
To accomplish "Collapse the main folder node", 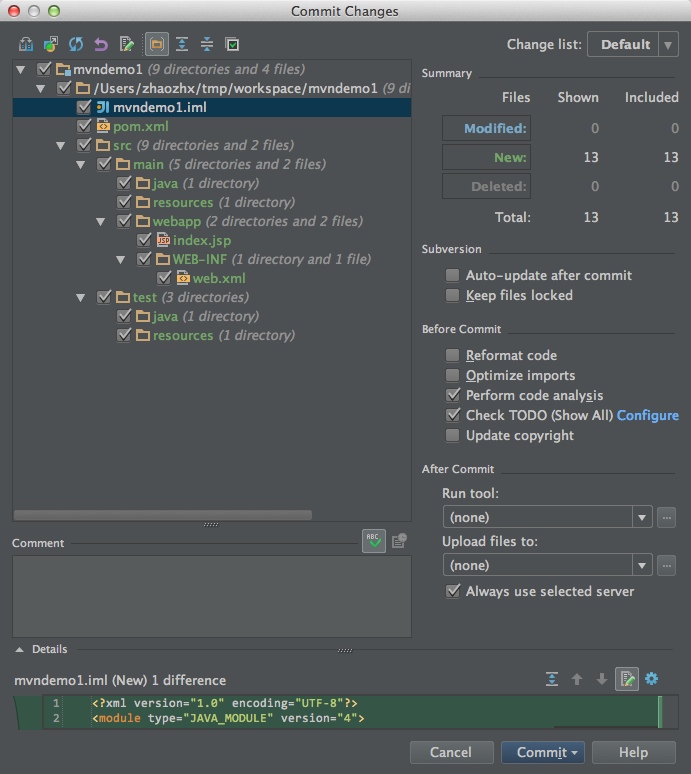I will (80, 165).
